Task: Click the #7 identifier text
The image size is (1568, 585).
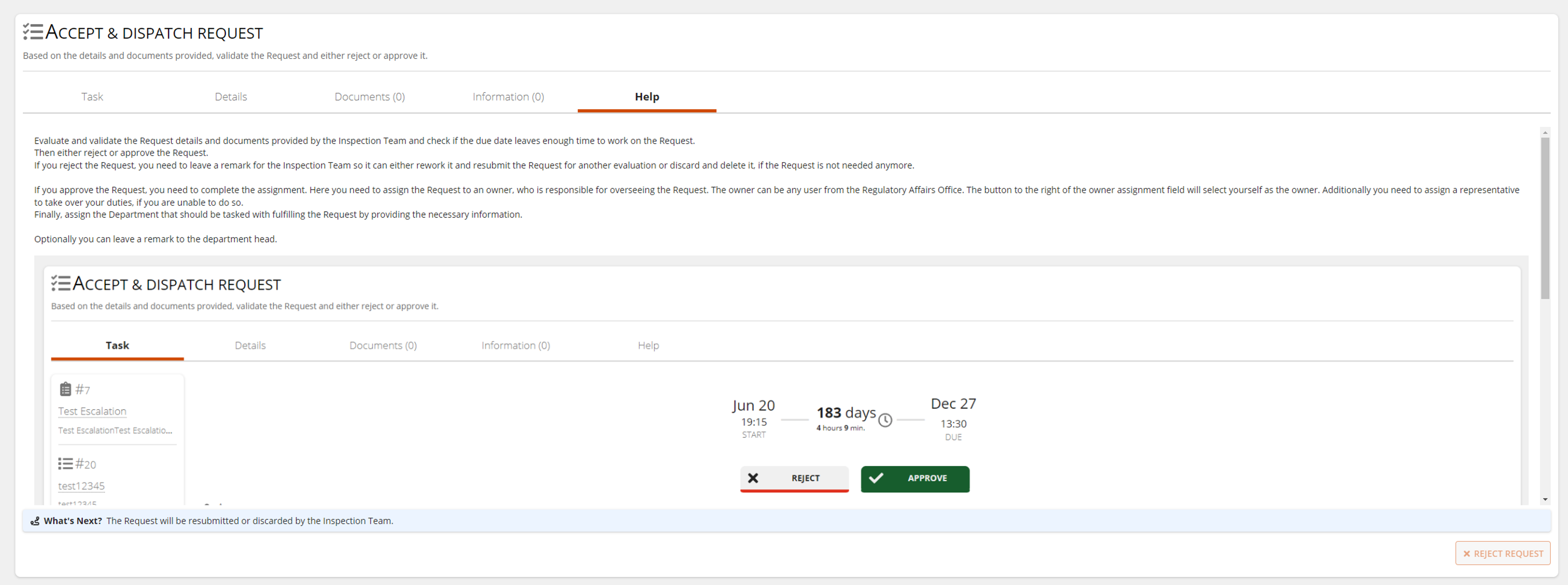Action: (83, 389)
